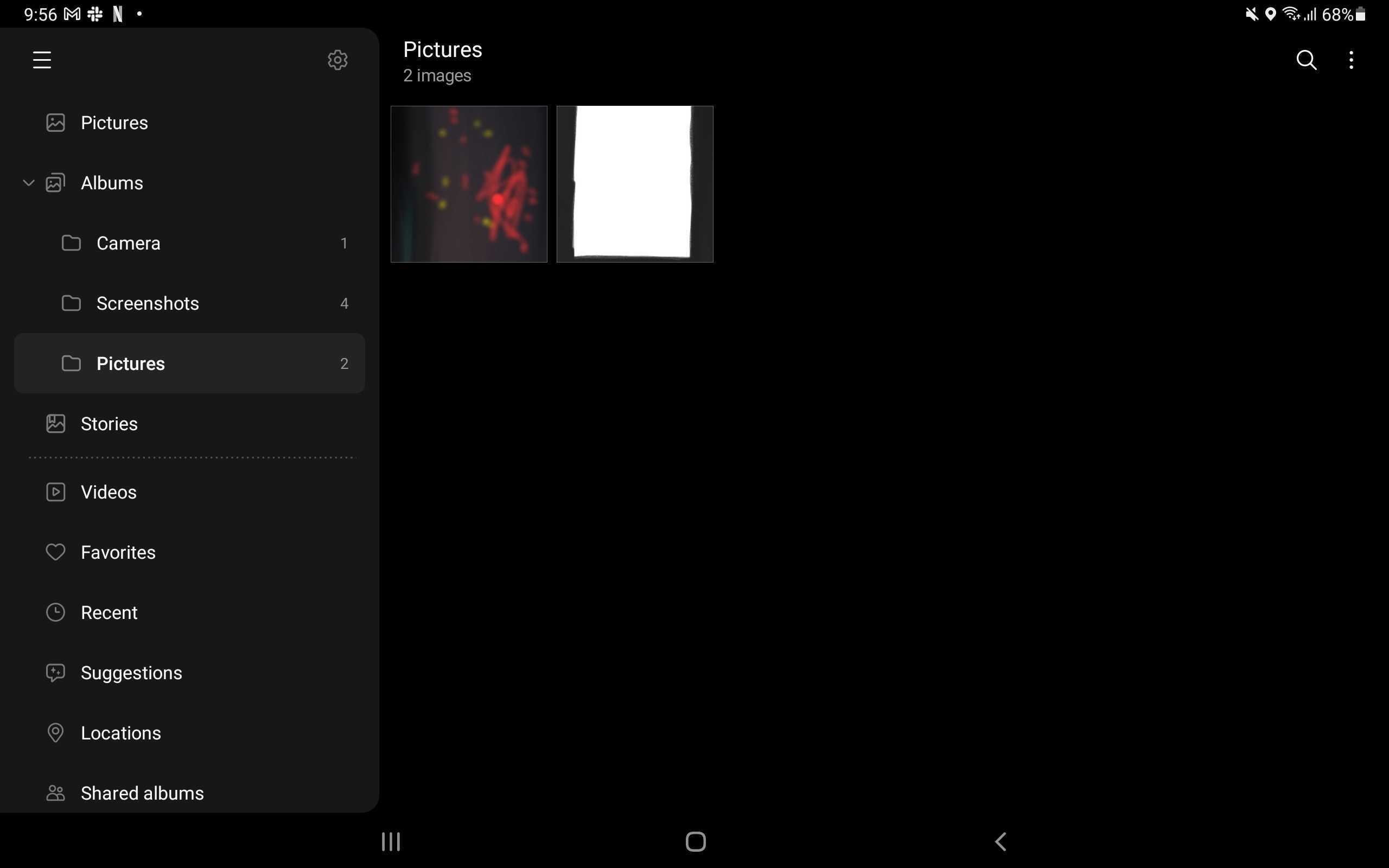Access Recent photos
The image size is (1389, 868).
pyautogui.click(x=109, y=612)
